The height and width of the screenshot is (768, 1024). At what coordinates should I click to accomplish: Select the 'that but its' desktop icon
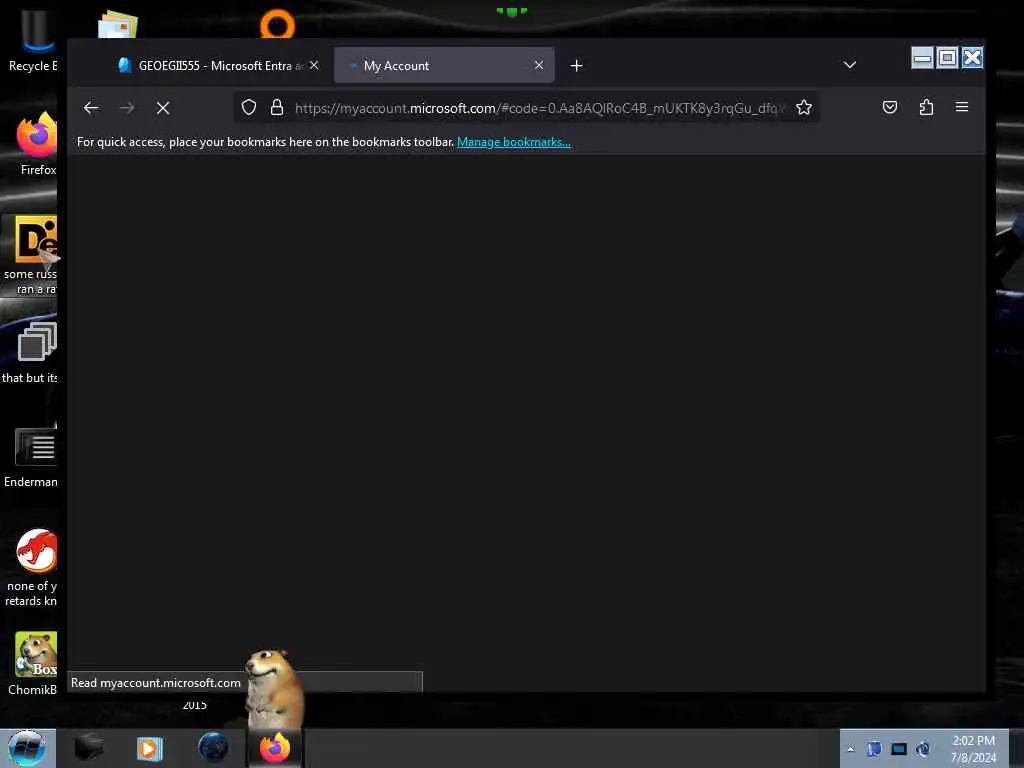pyautogui.click(x=31, y=353)
